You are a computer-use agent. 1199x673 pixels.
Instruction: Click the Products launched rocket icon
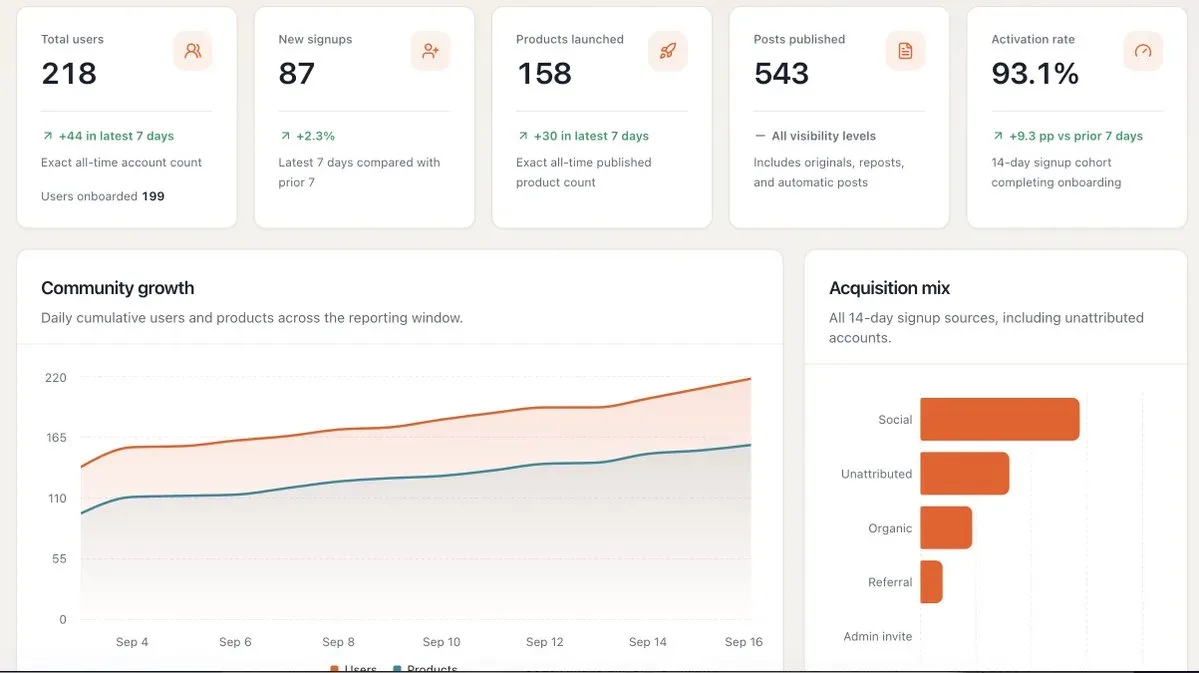pos(668,50)
